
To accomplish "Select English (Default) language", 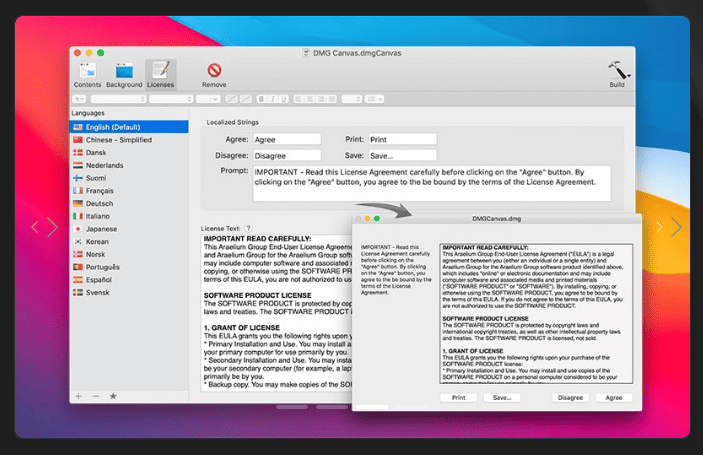I will click(x=129, y=127).
